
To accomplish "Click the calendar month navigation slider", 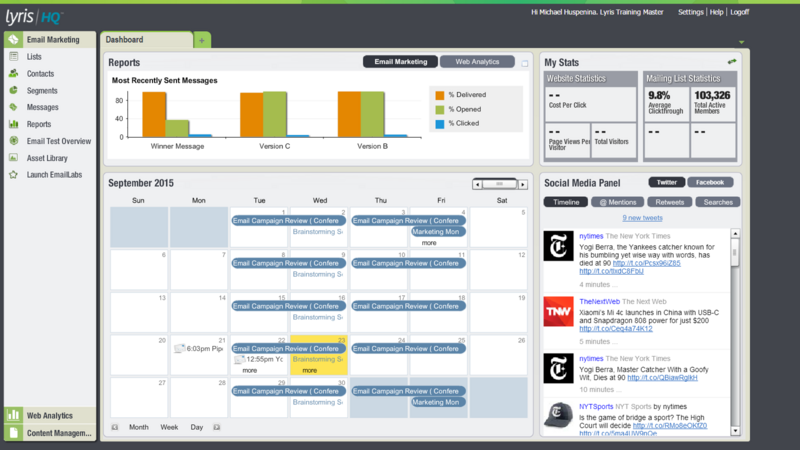I will [500, 184].
